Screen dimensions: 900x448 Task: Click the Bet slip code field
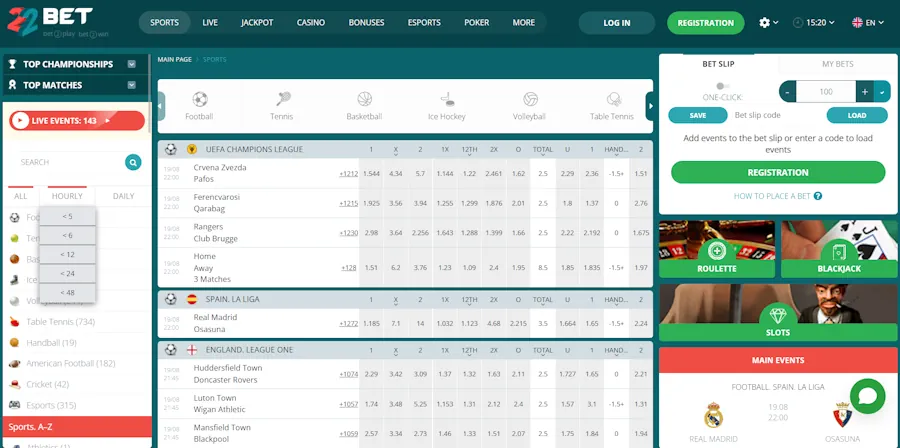click(x=775, y=115)
